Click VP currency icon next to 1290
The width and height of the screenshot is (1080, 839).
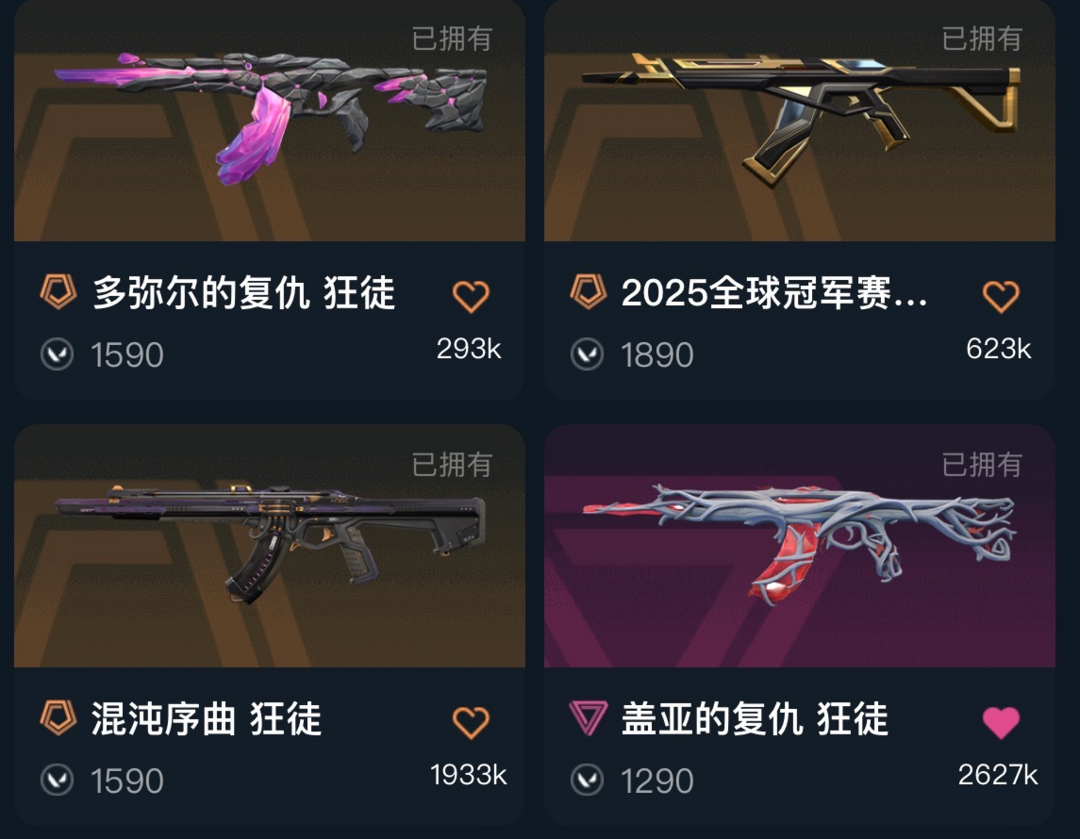point(588,780)
